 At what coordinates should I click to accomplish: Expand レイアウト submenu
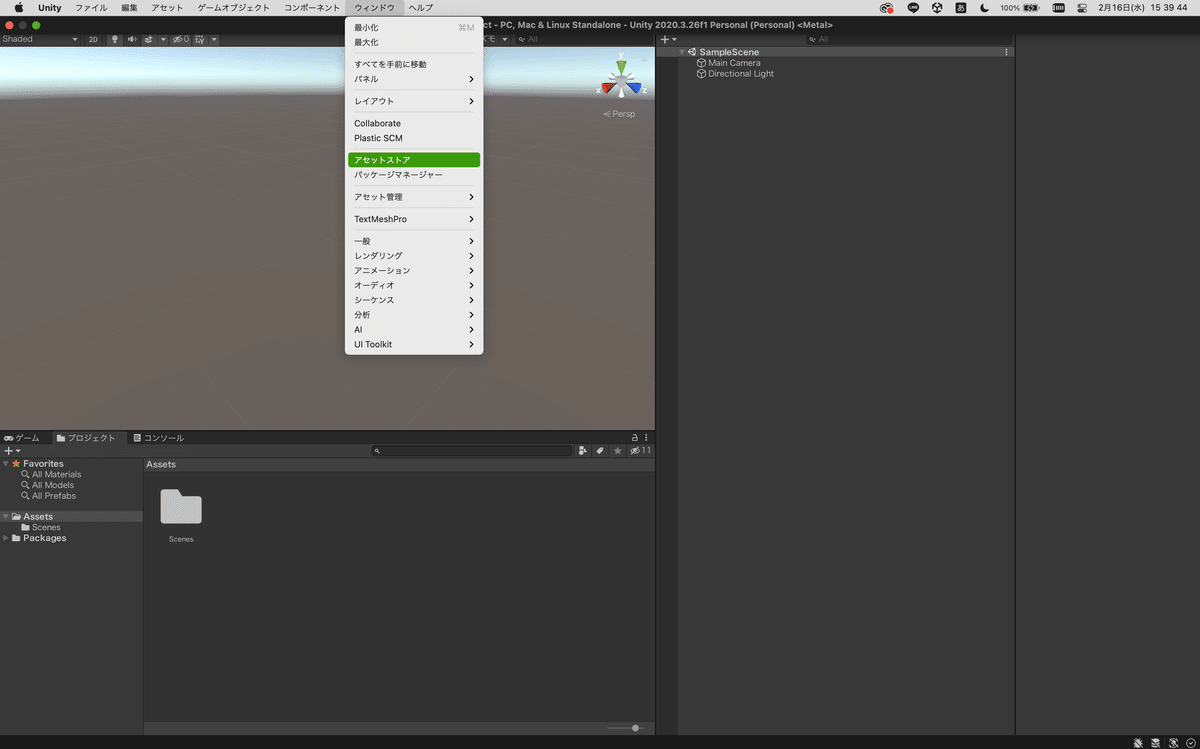[x=414, y=101]
